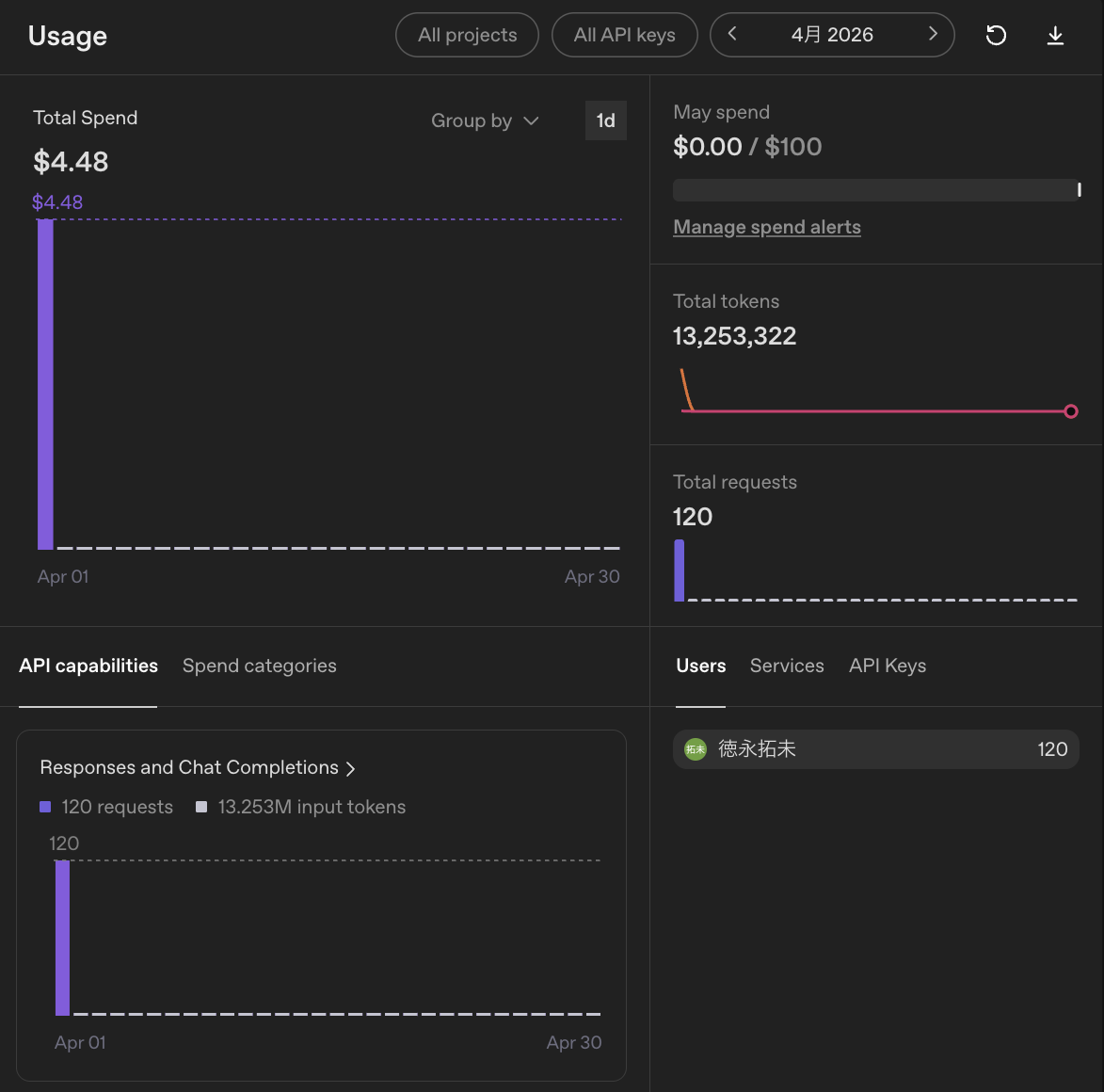Open the All projects filter
This screenshot has width=1104, height=1092.
point(468,35)
